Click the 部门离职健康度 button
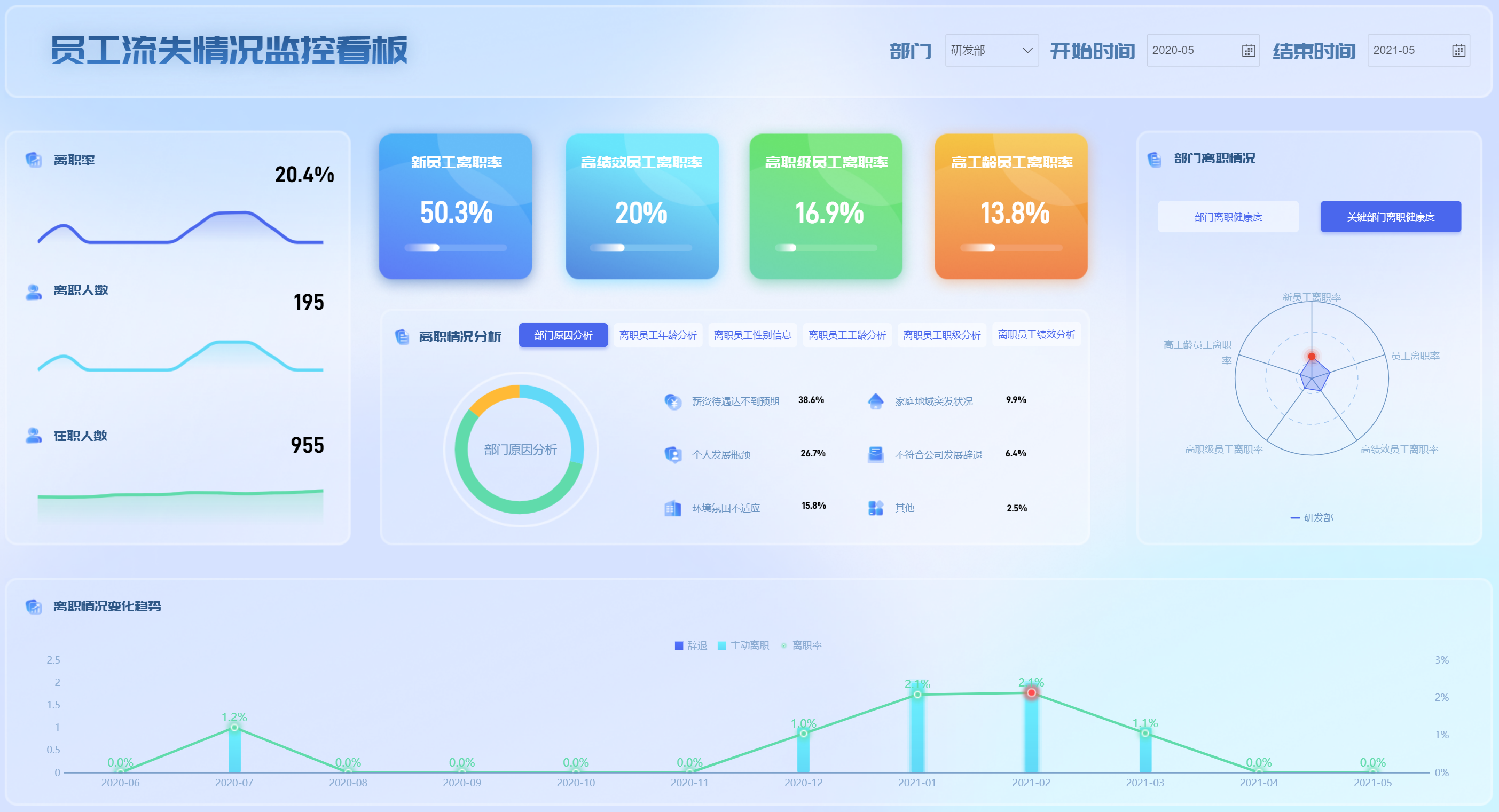 1228,217
